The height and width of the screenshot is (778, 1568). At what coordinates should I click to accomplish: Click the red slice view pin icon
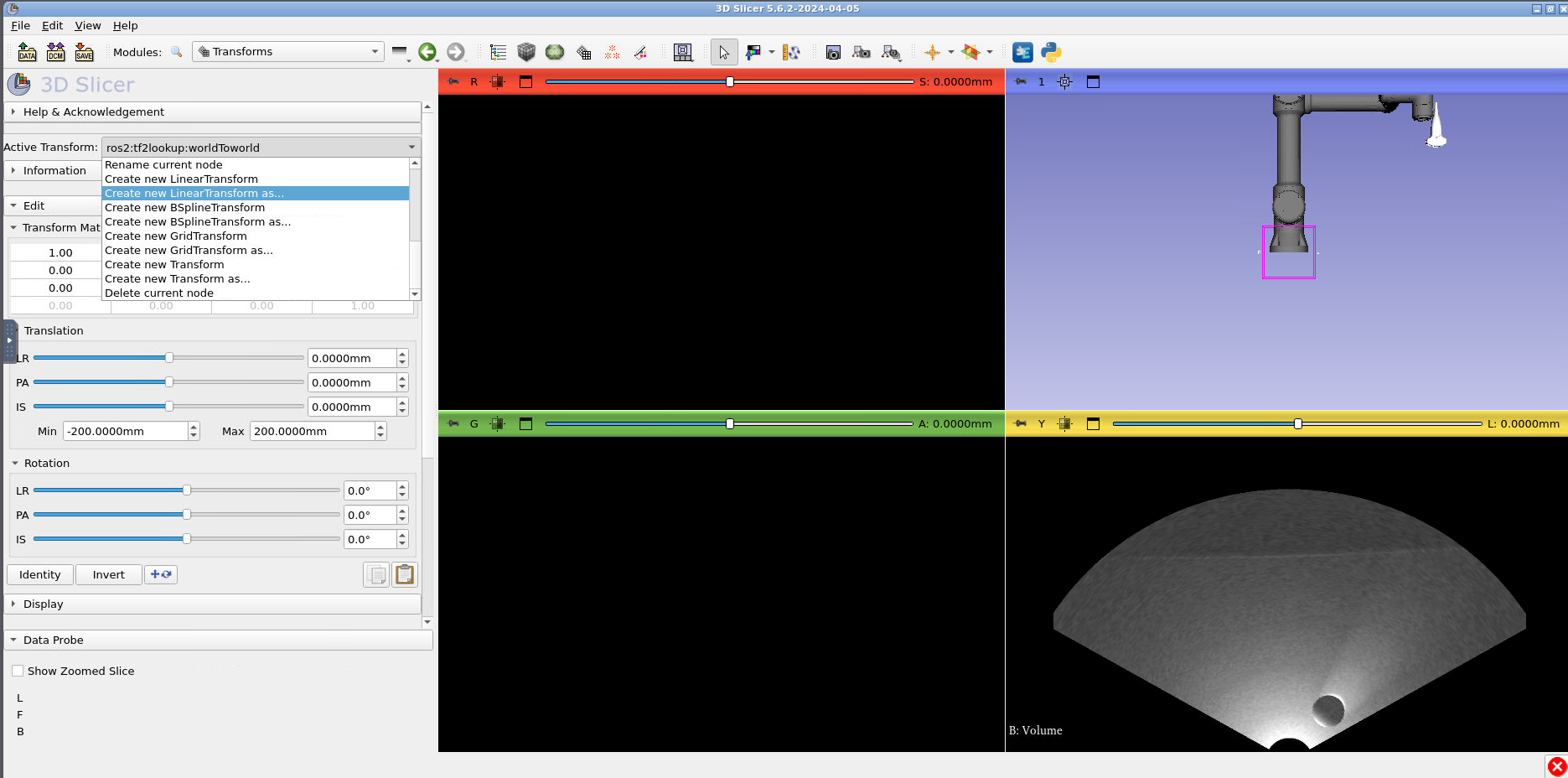(453, 81)
